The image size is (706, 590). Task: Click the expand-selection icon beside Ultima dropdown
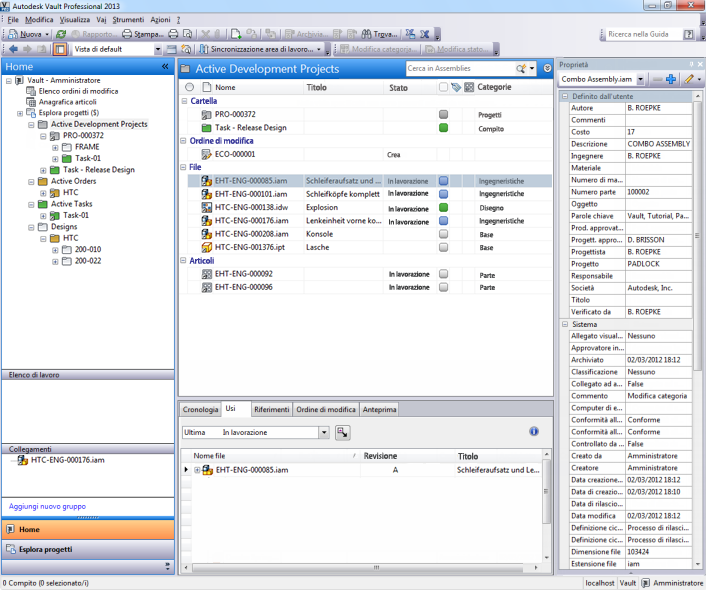coord(343,432)
